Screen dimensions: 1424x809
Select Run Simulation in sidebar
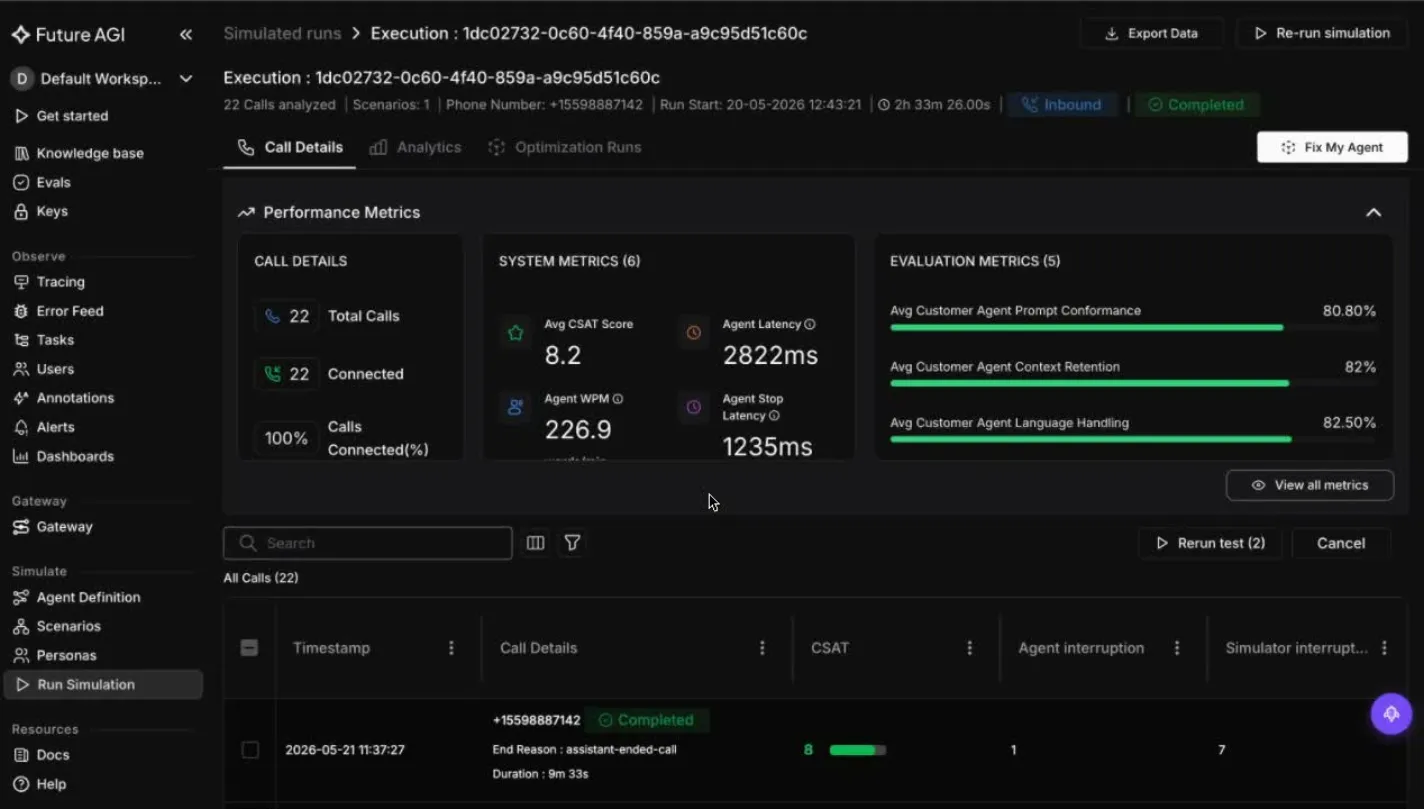tap(104, 684)
